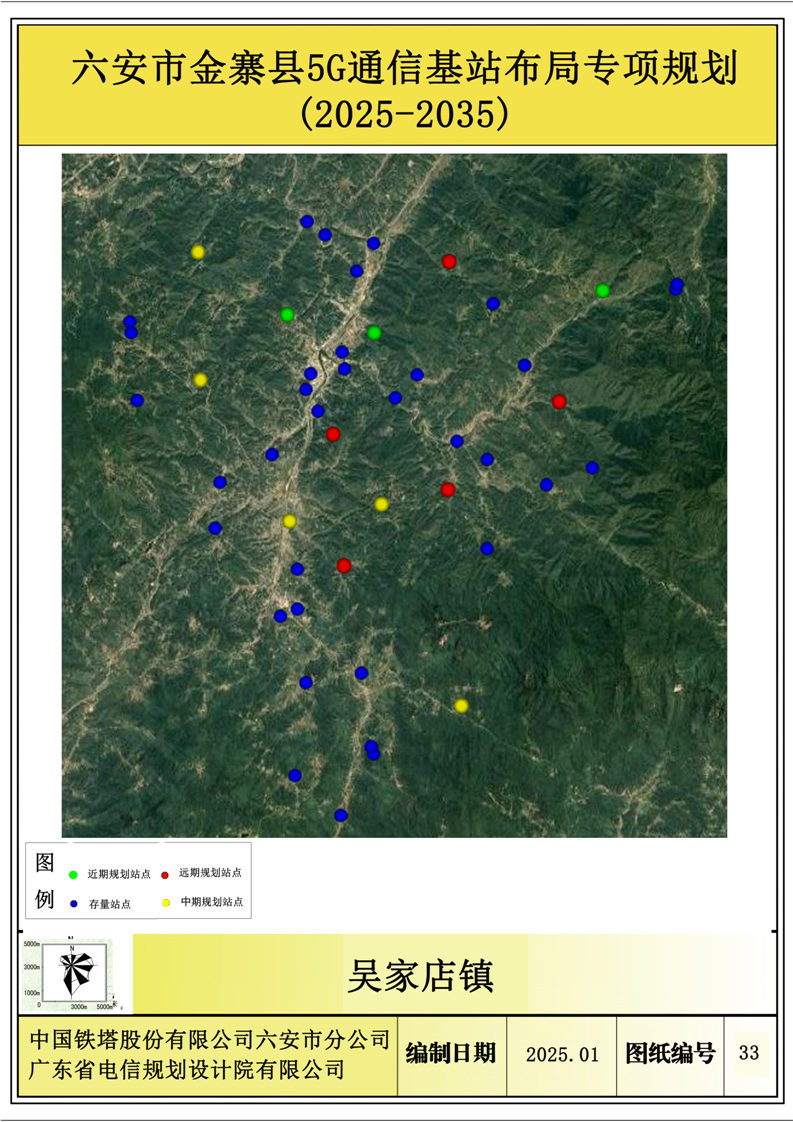This screenshot has width=793, height=1122.
Task: Click the compass rose north arrow
Action: (74, 972)
